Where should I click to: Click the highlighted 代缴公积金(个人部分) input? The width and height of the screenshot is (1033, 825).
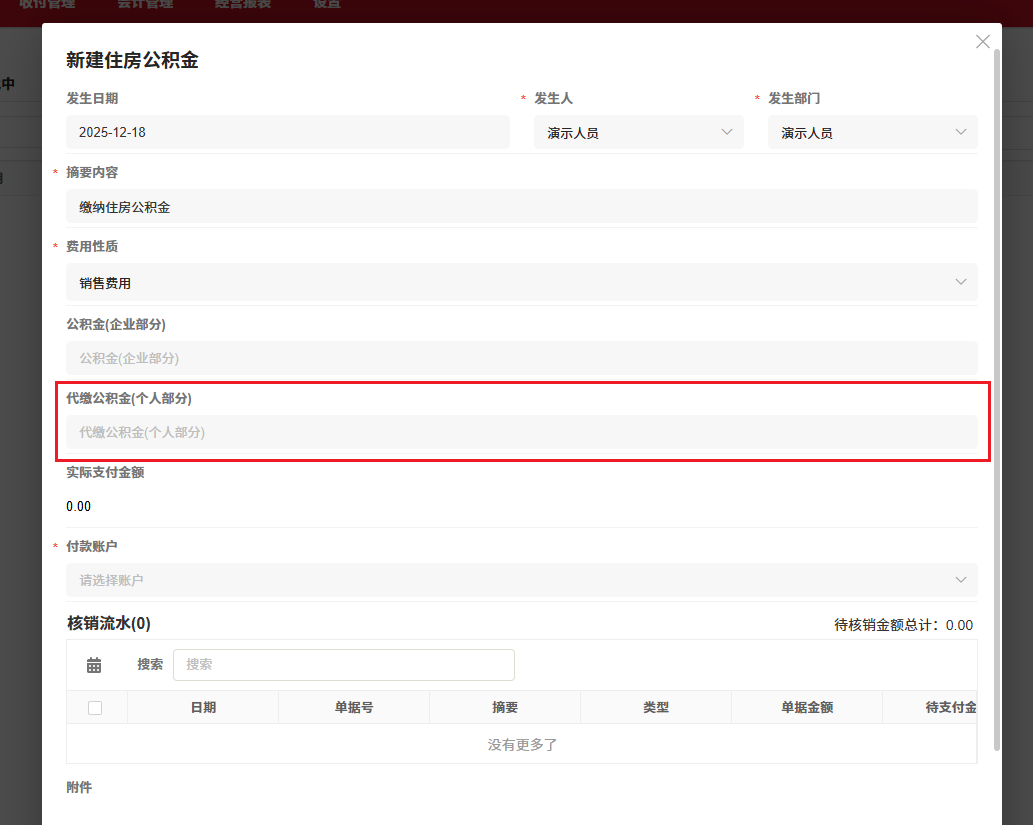(522, 432)
